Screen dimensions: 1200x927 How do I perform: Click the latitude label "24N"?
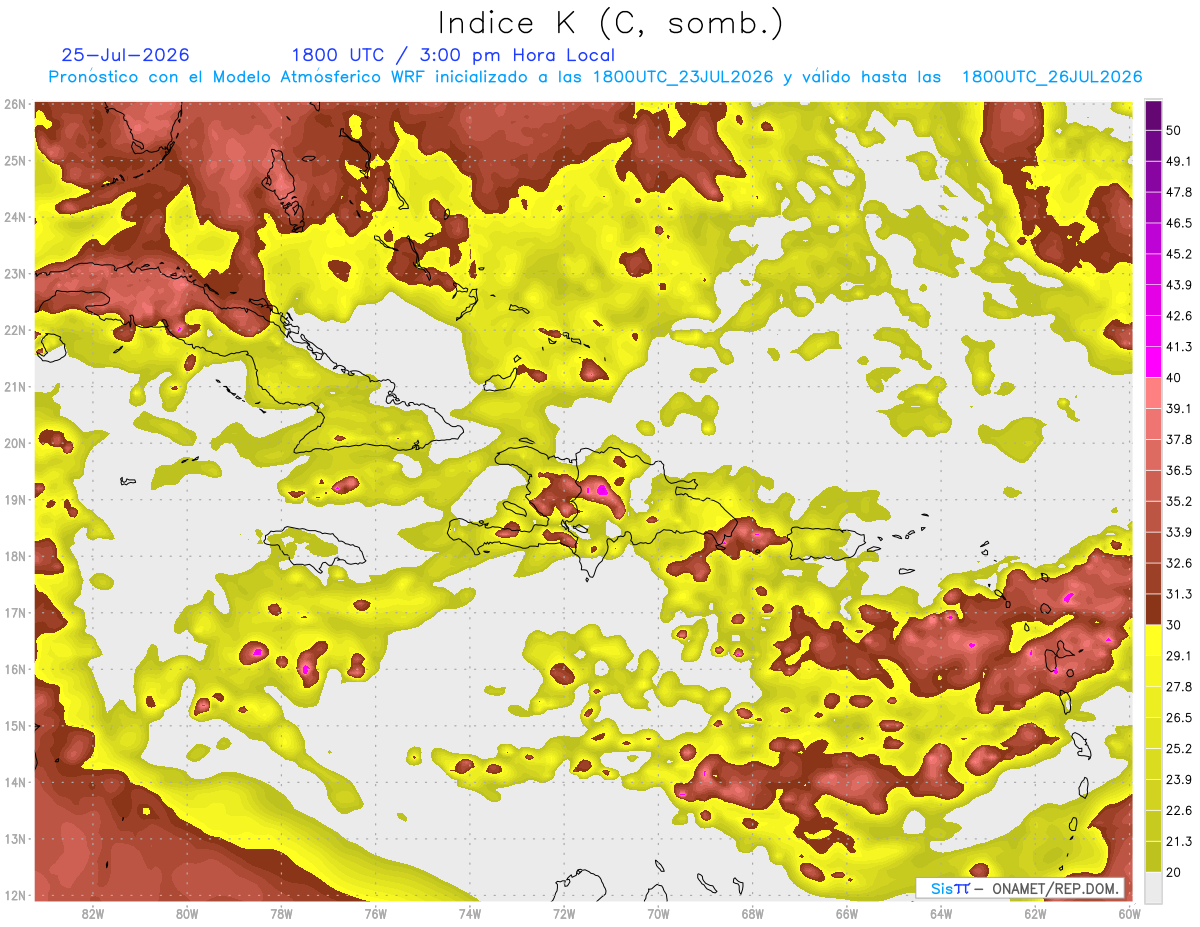tap(15, 217)
